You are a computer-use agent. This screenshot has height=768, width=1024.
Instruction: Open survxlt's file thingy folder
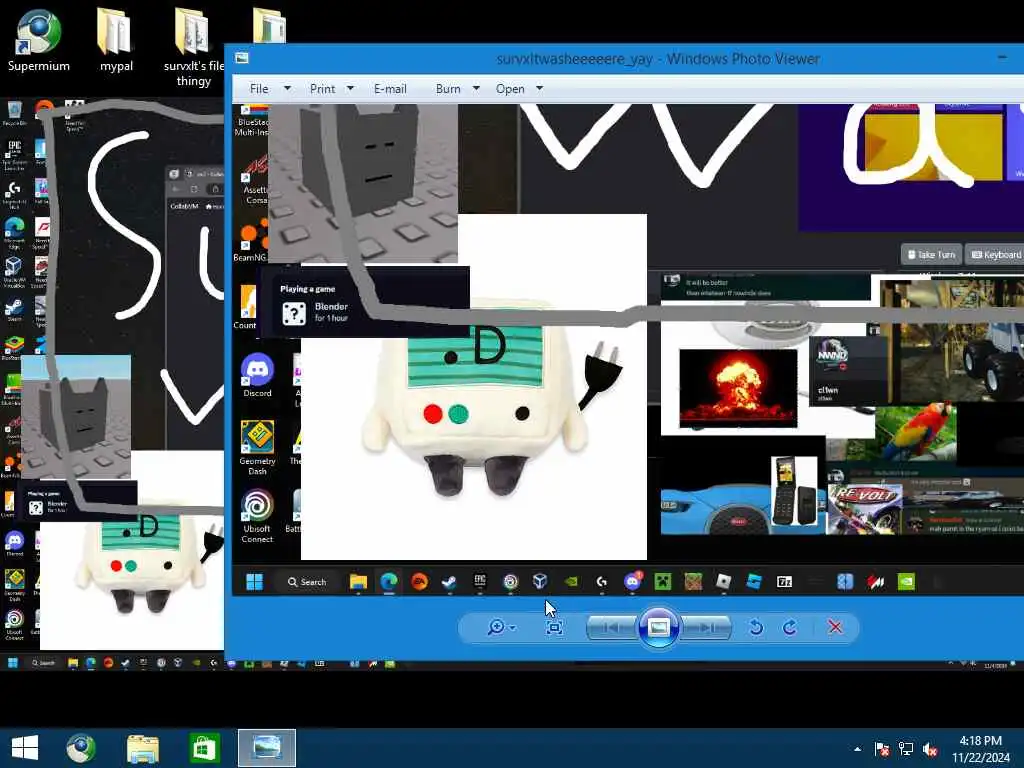click(193, 48)
